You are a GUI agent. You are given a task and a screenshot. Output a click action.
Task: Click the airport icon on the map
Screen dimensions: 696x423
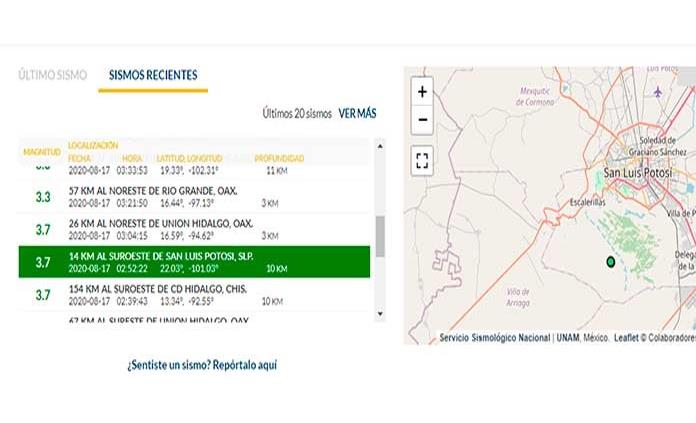click(657, 92)
